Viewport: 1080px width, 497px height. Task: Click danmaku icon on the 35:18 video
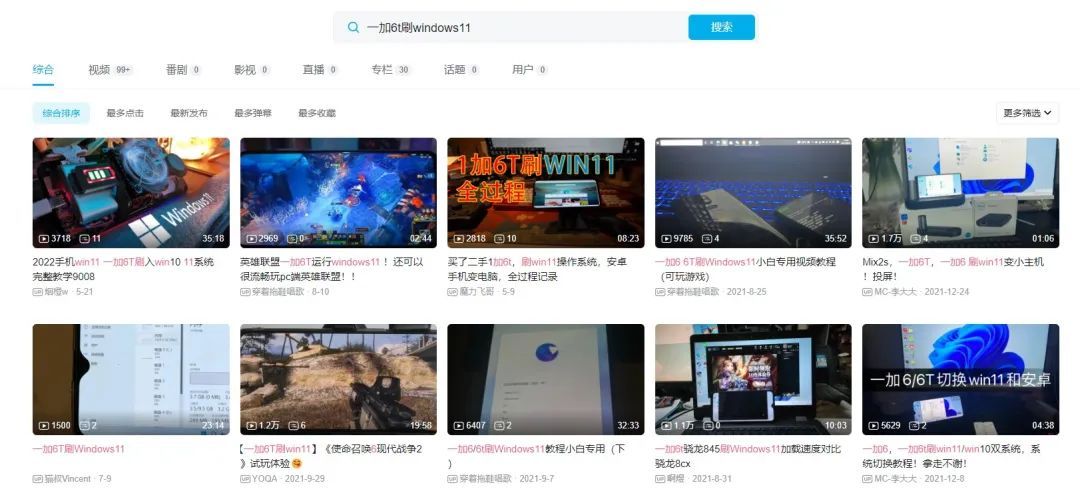[x=85, y=239]
